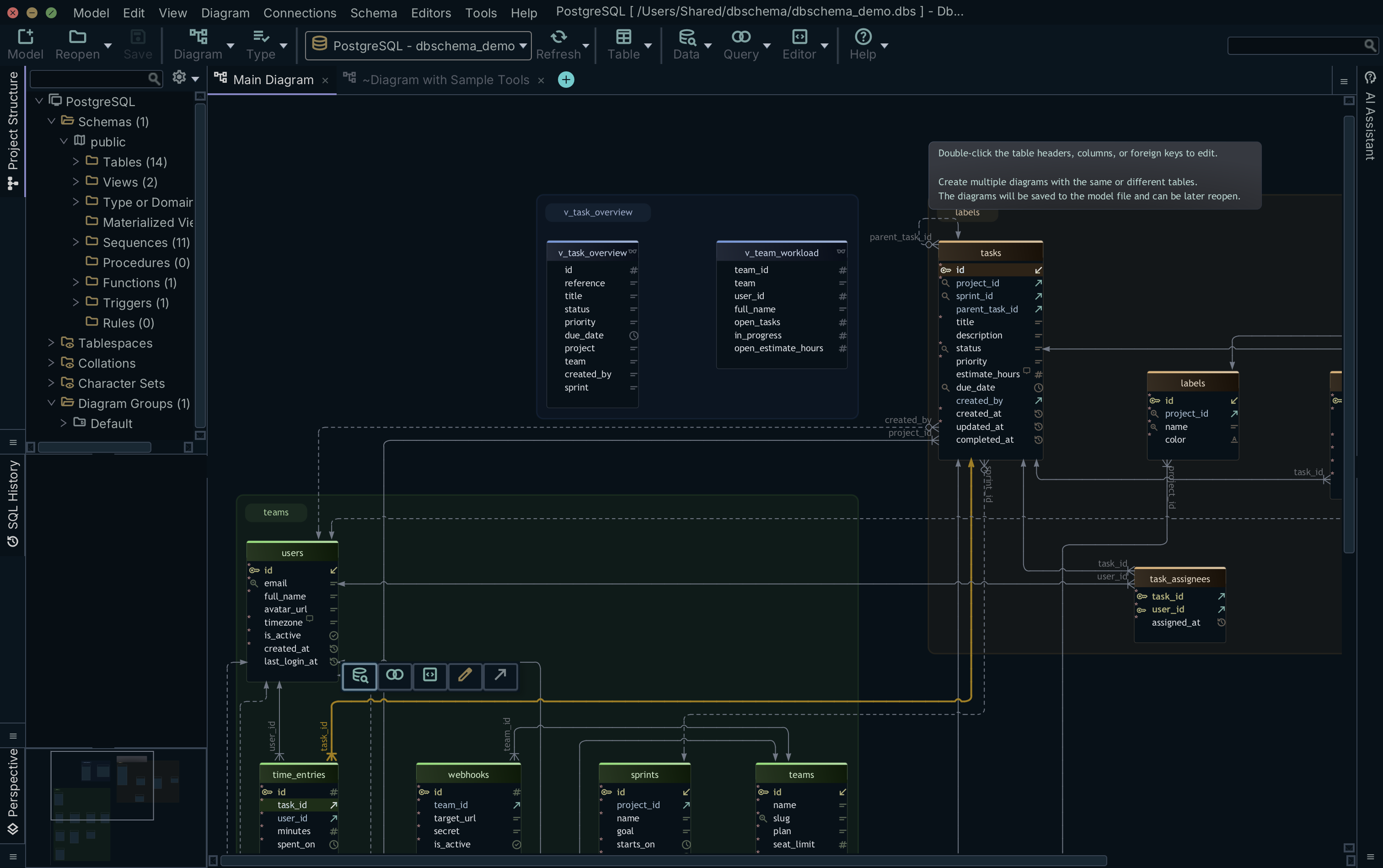Click the task_assignees table header
This screenshot has width=1383, height=868.
1180,579
